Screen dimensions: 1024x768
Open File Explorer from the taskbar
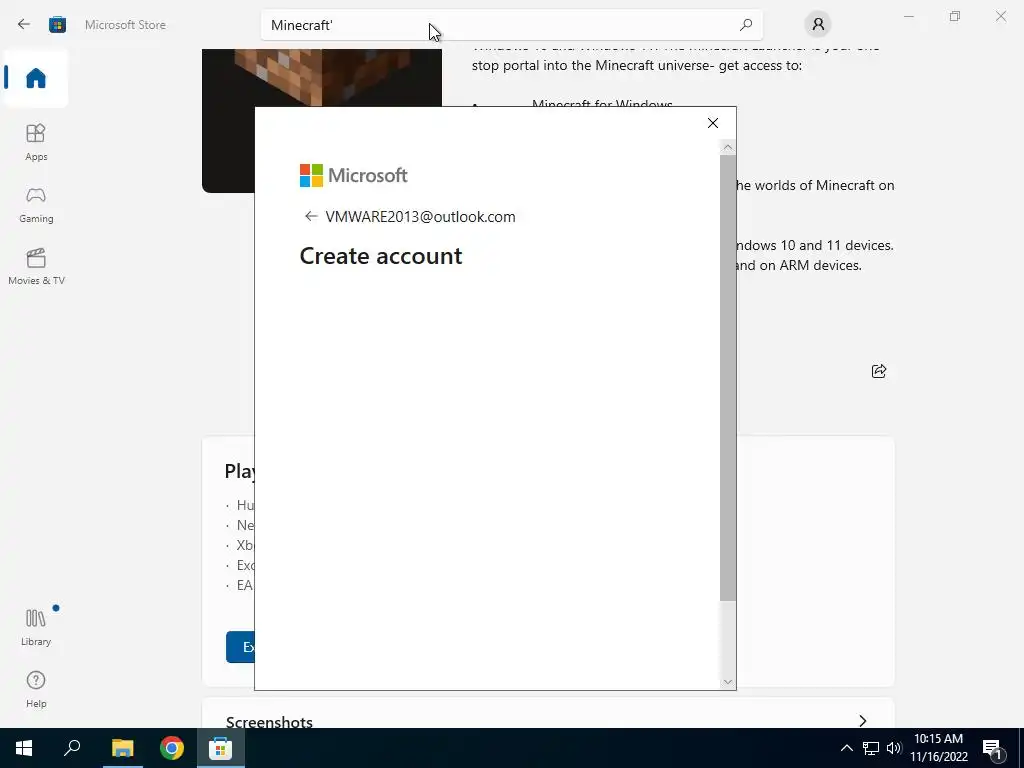coord(122,748)
